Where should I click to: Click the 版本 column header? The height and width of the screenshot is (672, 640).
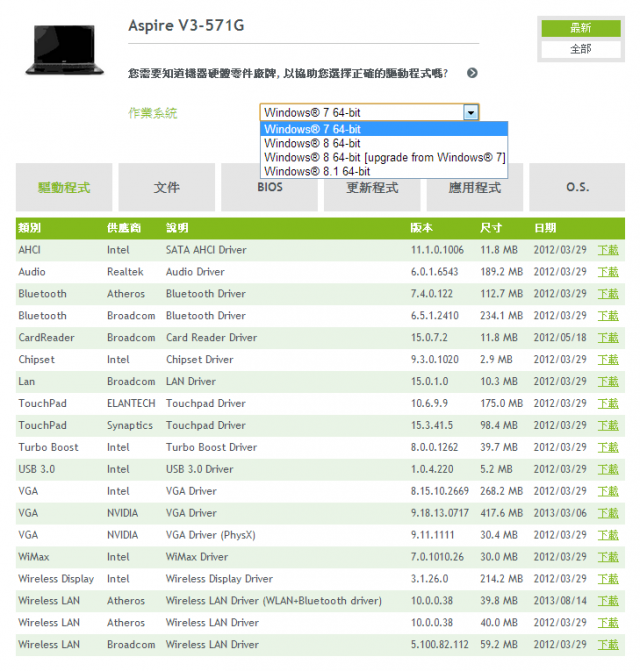click(x=421, y=228)
